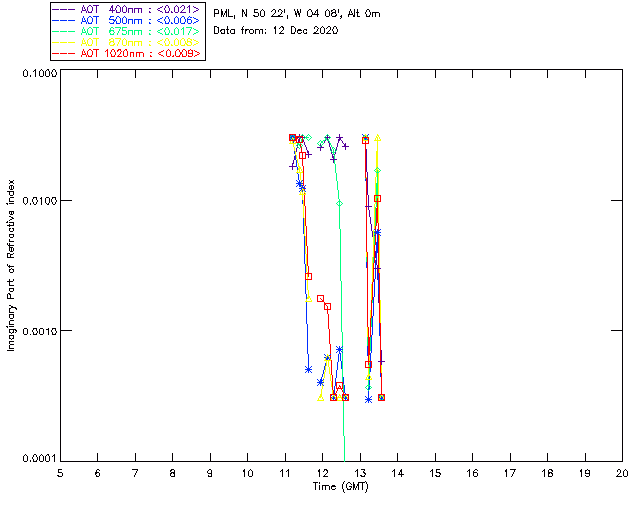This screenshot has width=640, height=512.
Task: Click the x-axis tick label '12'
Action: tap(322, 473)
